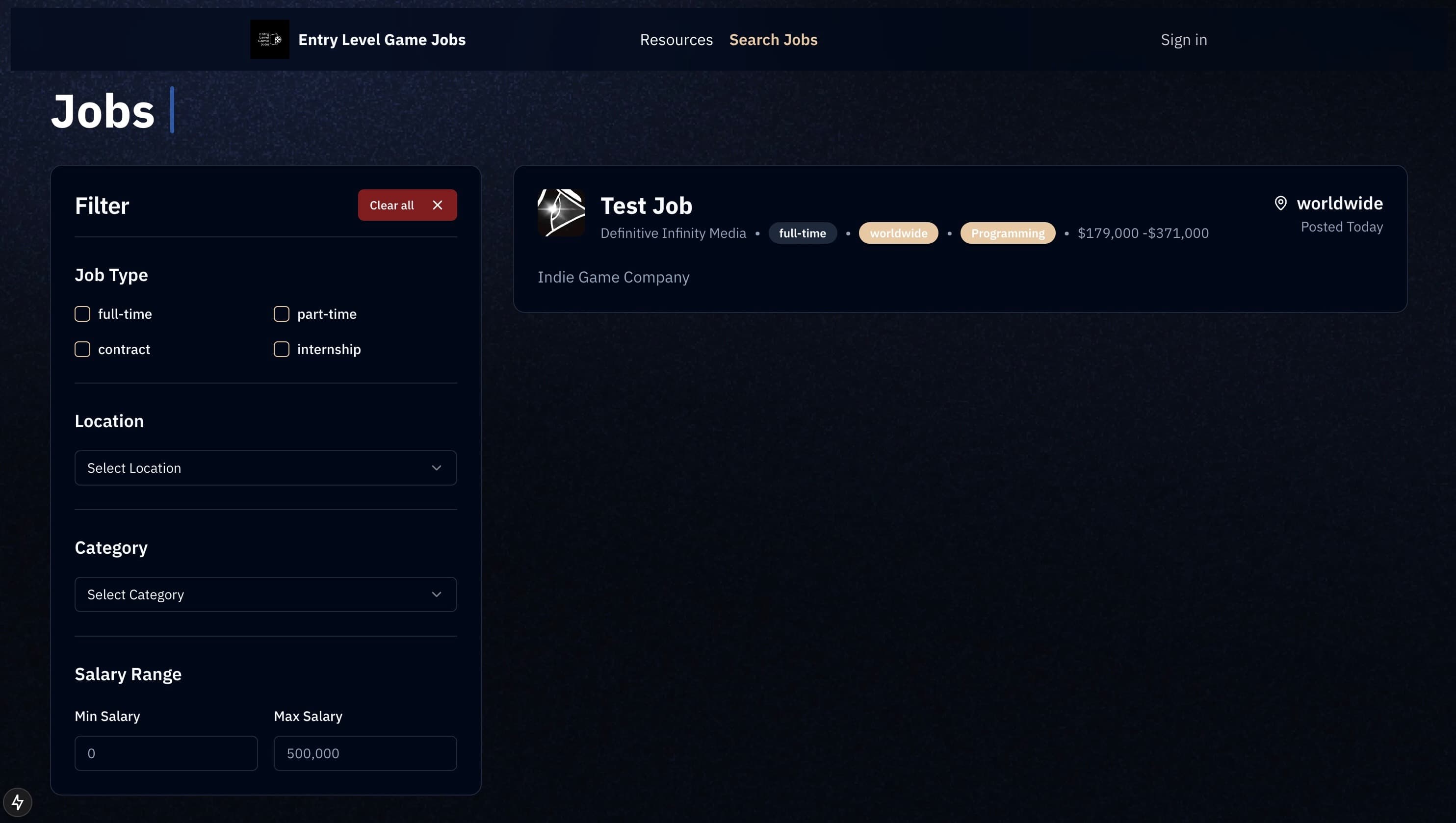Click the Filter panel heading
Viewport: 1456px width, 823px height.
(x=102, y=206)
